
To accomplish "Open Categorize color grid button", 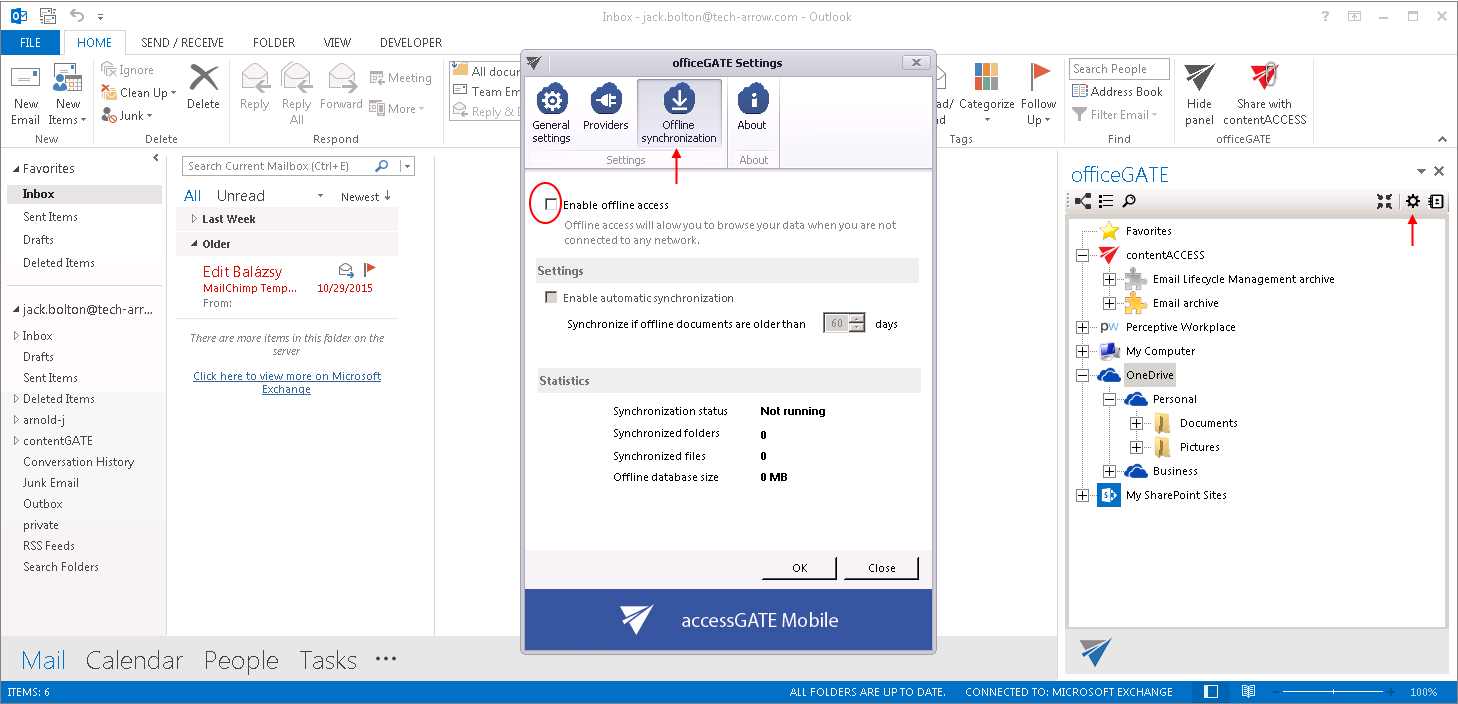I will click(986, 94).
